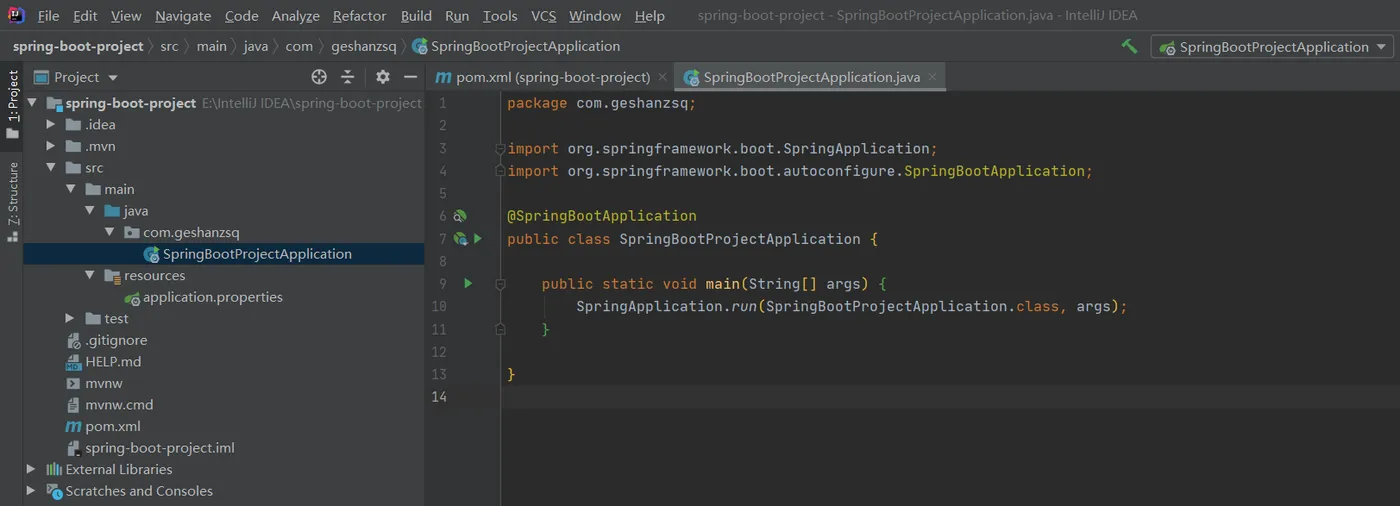This screenshot has width=1400, height=506.
Task: Open the Help menu
Action: (x=650, y=16)
